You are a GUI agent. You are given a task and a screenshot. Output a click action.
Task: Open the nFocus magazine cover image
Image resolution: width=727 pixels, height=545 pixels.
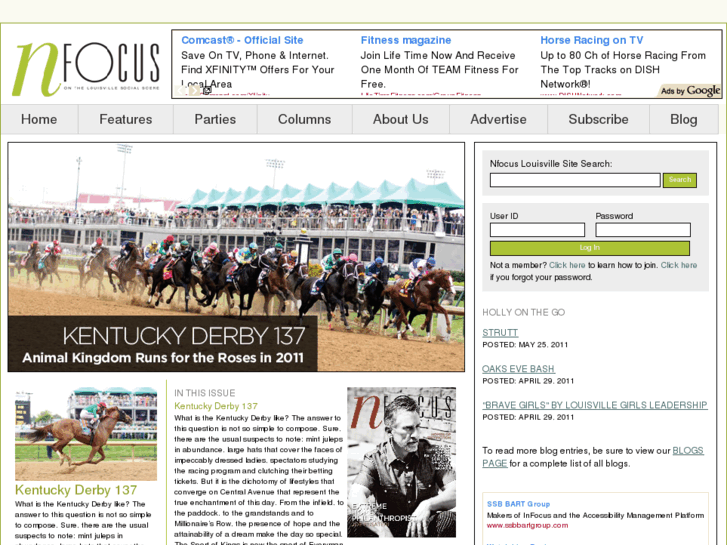coord(402,462)
